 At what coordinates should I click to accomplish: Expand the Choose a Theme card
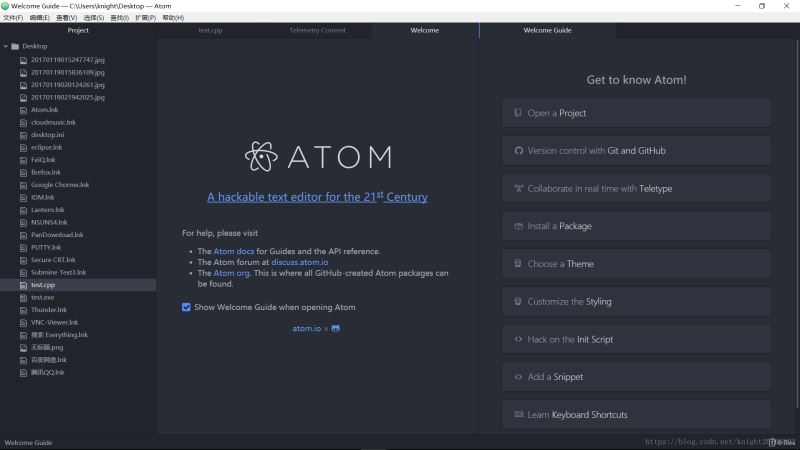[x=636, y=264]
